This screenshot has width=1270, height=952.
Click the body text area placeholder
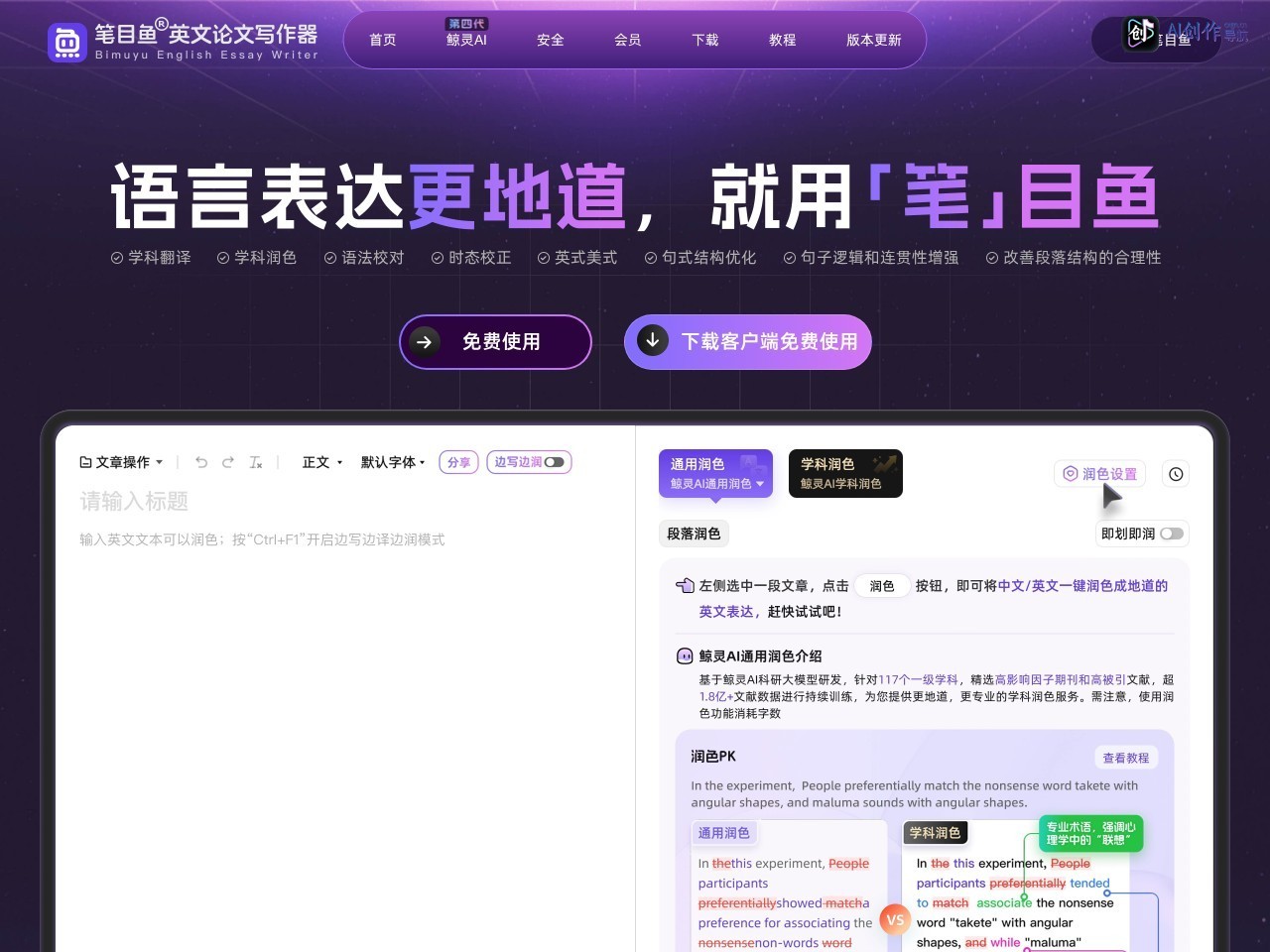262,539
